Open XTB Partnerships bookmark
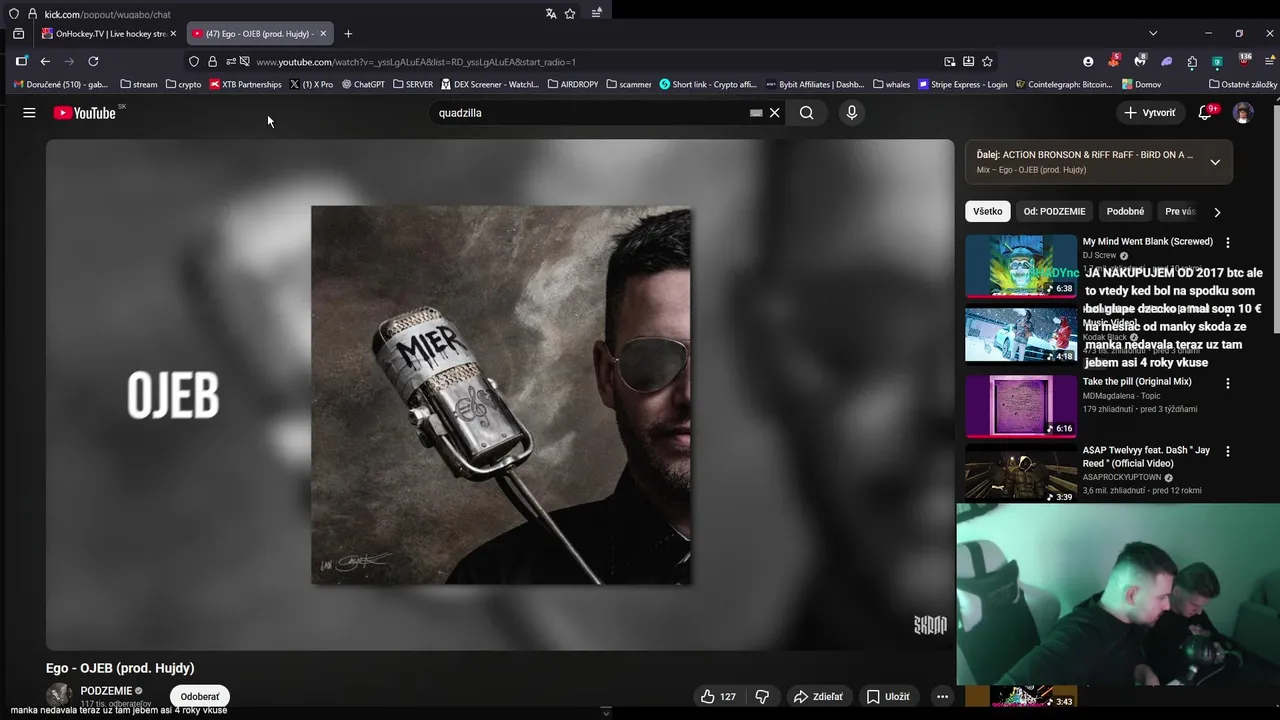Viewport: 1280px width, 720px height. pyautogui.click(x=245, y=85)
